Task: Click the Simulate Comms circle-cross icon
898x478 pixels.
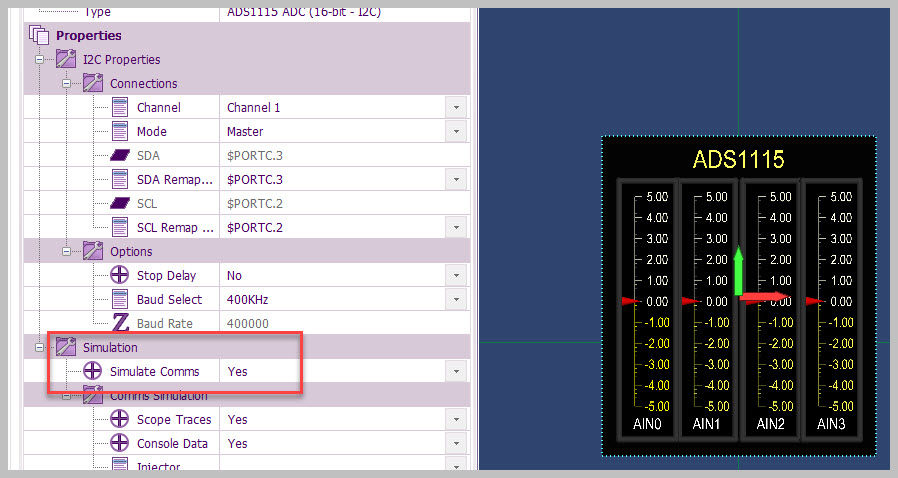Action: pos(92,371)
